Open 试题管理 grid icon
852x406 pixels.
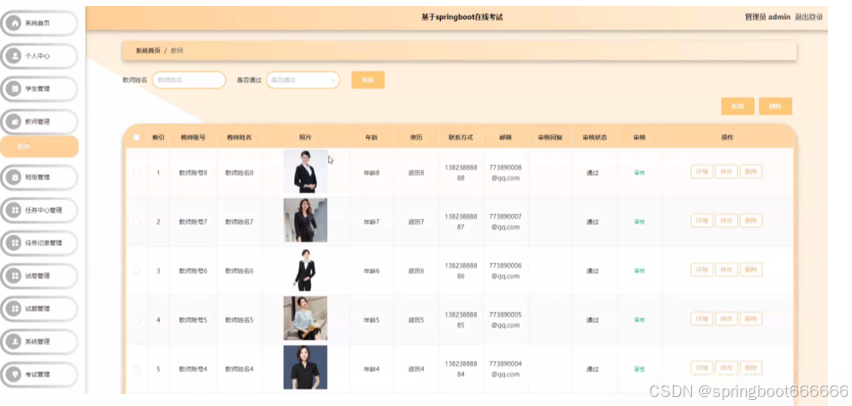pyautogui.click(x=13, y=309)
